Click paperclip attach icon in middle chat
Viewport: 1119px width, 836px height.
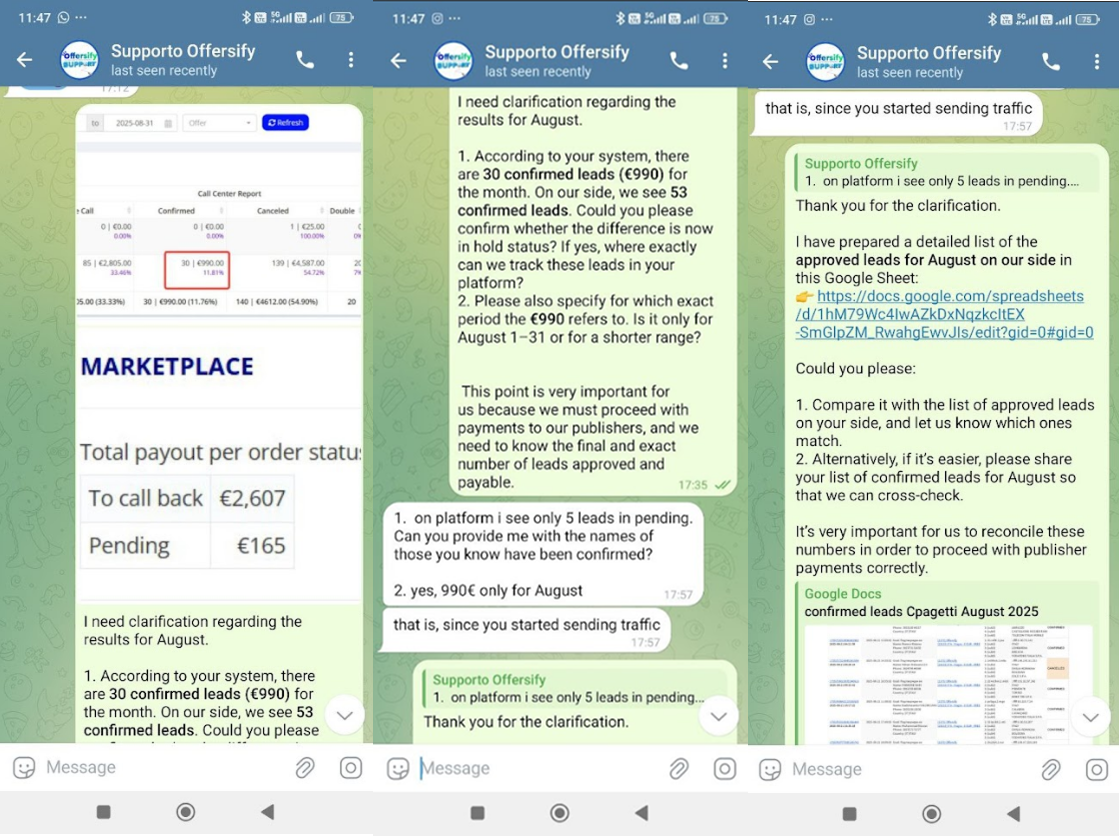tap(679, 768)
